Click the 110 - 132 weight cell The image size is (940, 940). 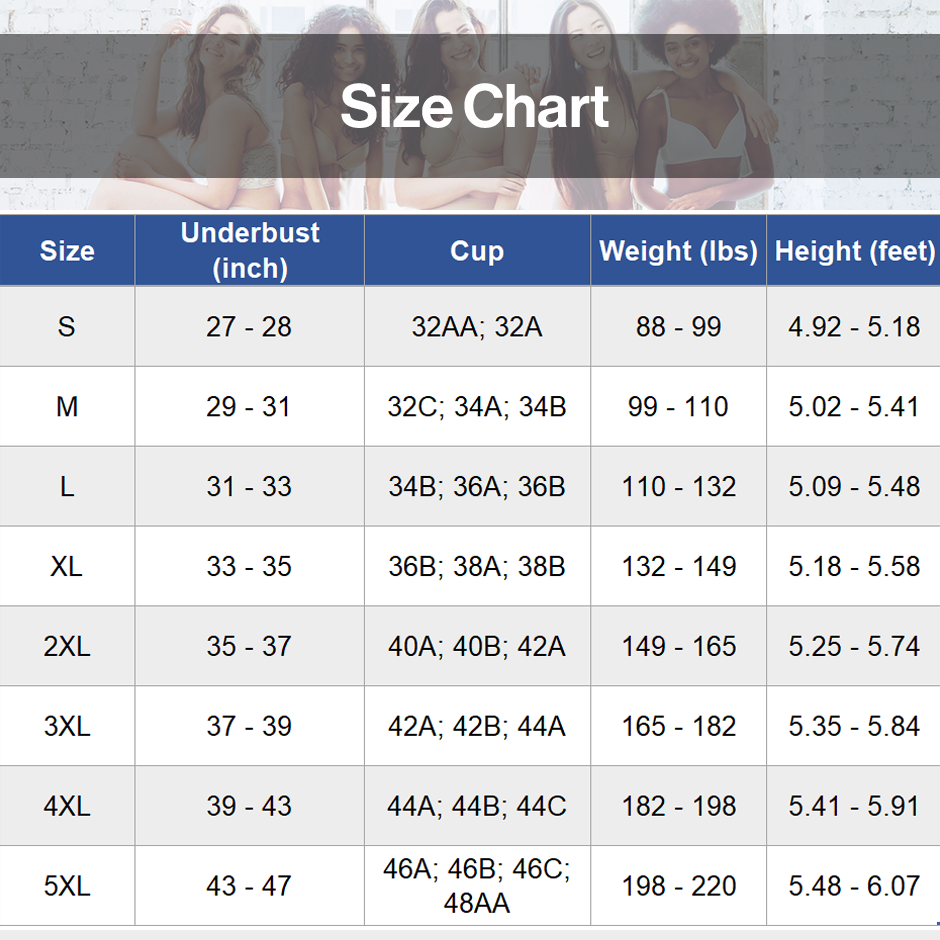[678, 487]
